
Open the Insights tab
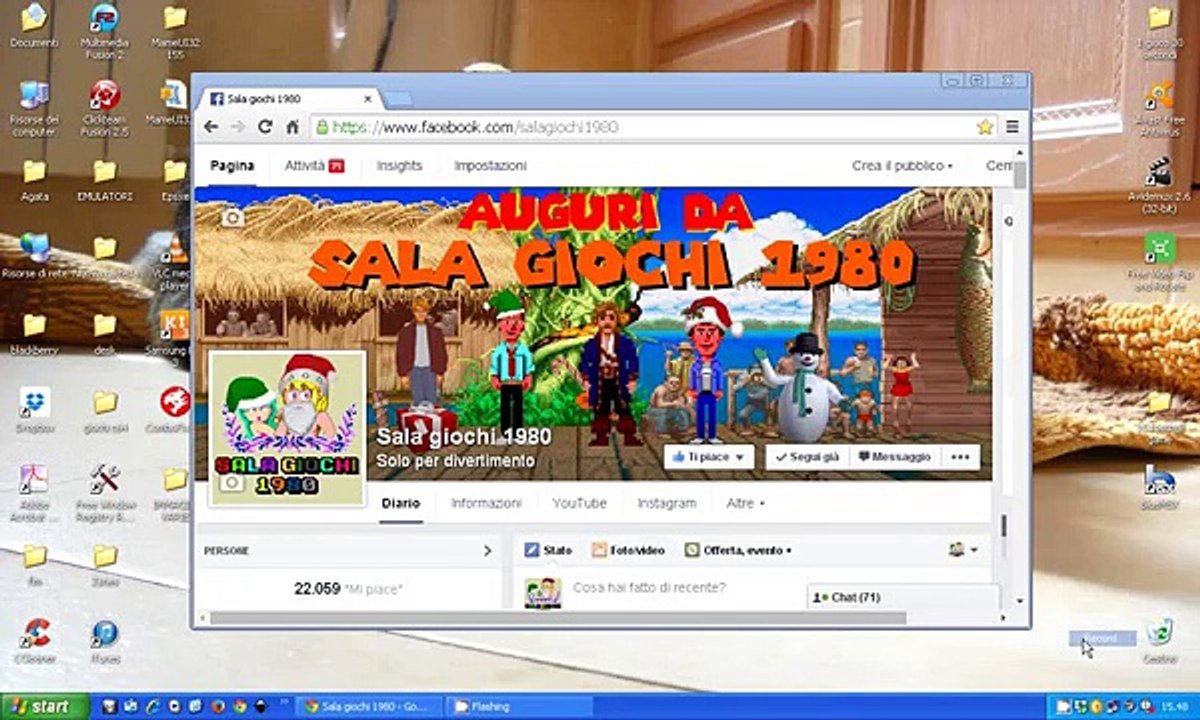tap(399, 166)
